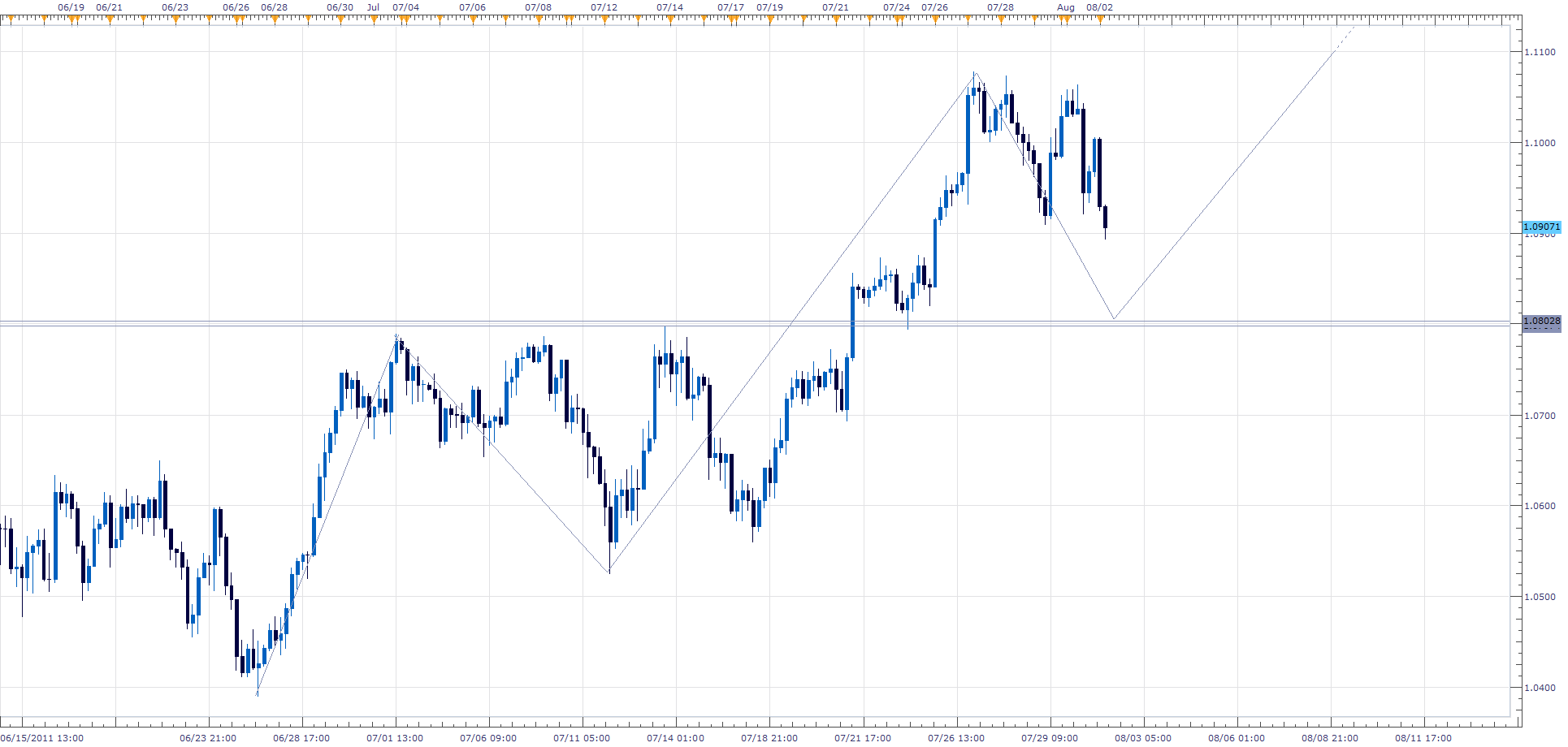Screen dimensions: 1568x747
Task: Click the orange marker under 08/02
Action: 1099,19
